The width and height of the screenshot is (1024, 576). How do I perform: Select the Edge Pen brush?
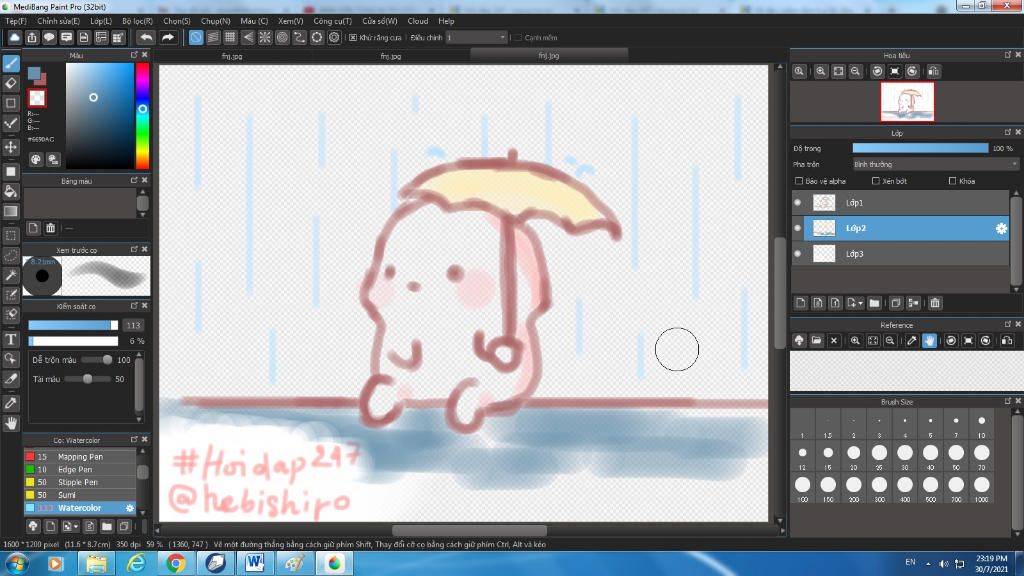coord(80,469)
